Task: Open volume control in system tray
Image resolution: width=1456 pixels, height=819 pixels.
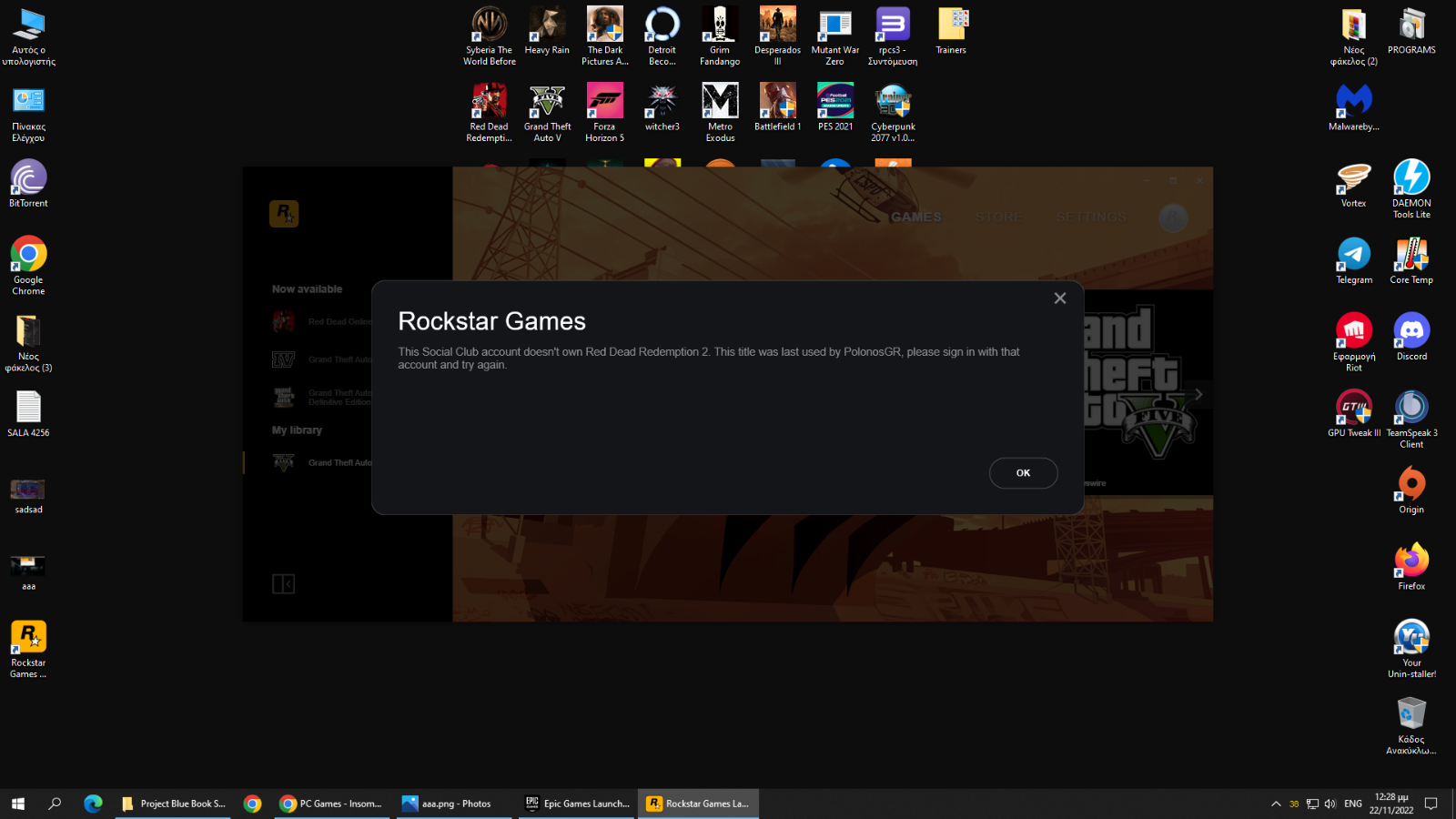Action: click(1330, 804)
